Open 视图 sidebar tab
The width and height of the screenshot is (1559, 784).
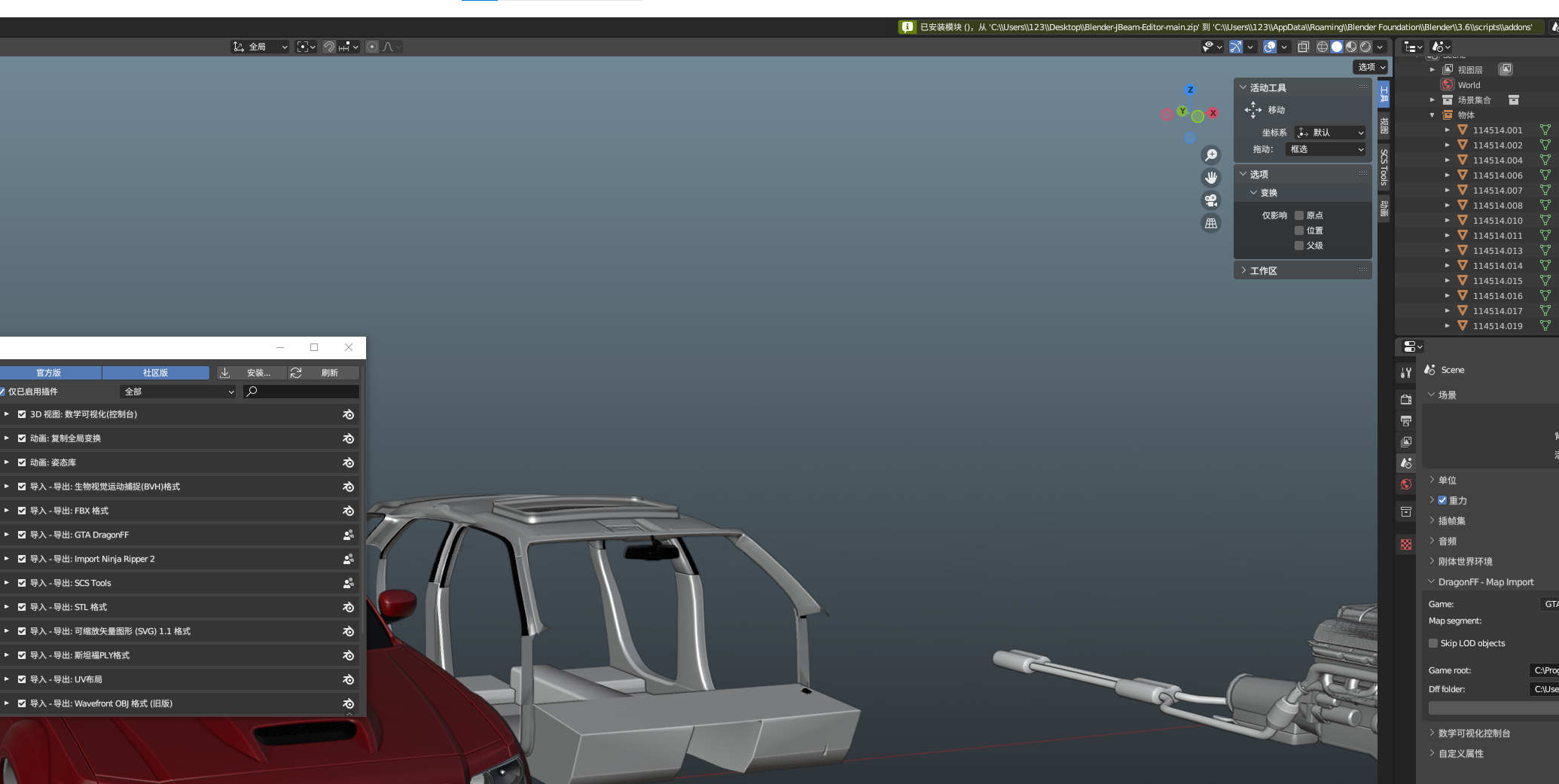(x=1384, y=126)
